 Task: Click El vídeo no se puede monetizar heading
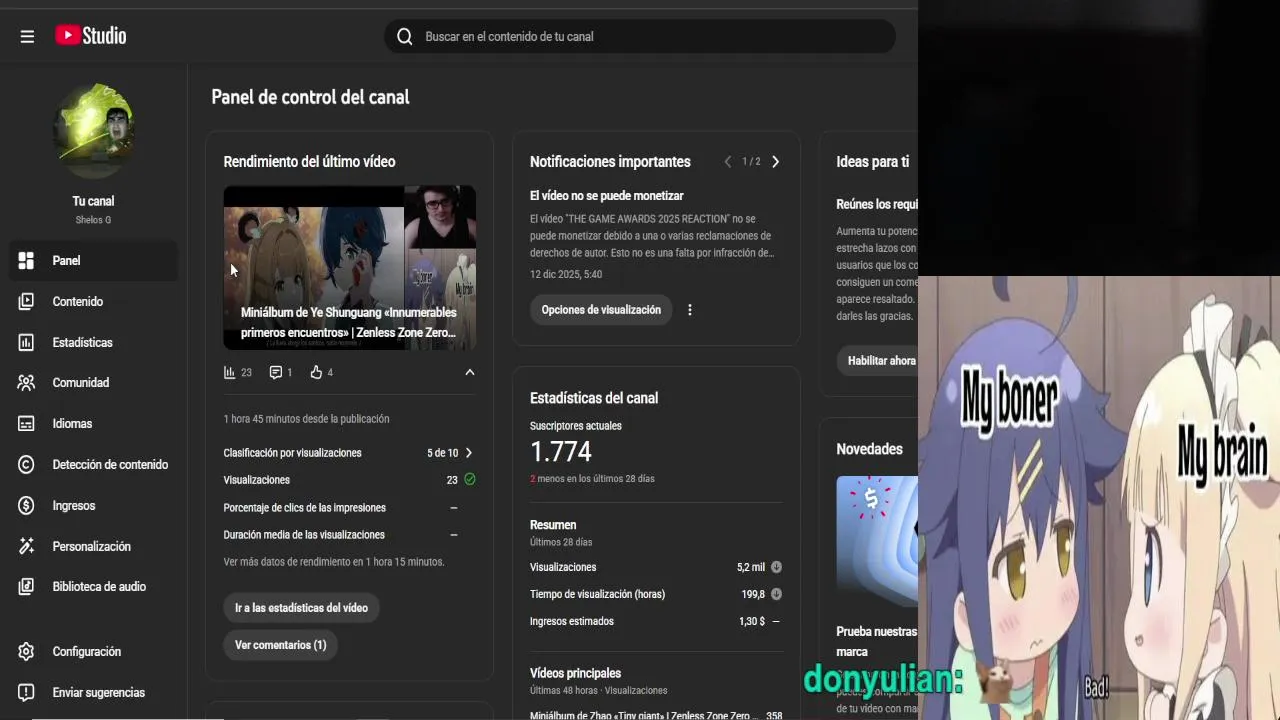pos(607,196)
